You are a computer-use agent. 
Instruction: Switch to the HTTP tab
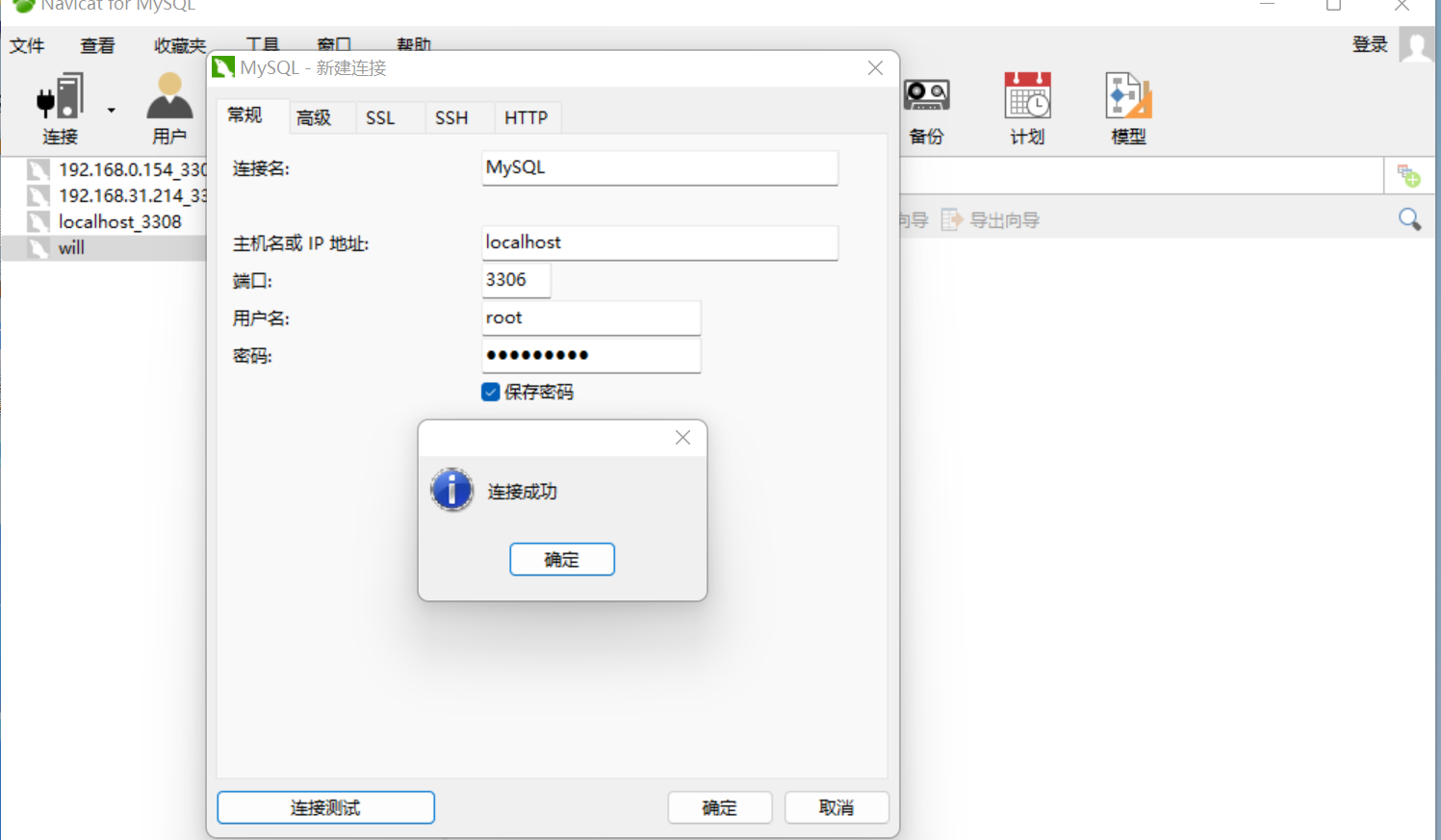pos(526,117)
